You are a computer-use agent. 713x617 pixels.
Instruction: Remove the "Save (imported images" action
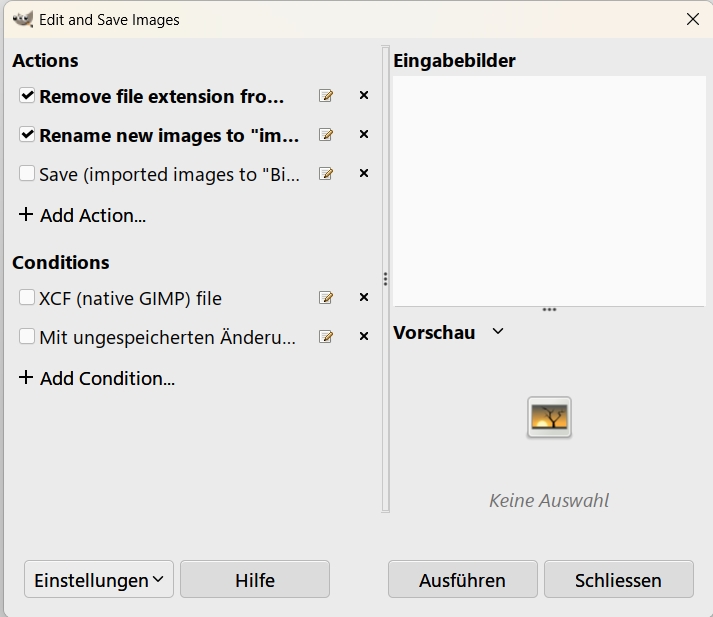pos(364,174)
